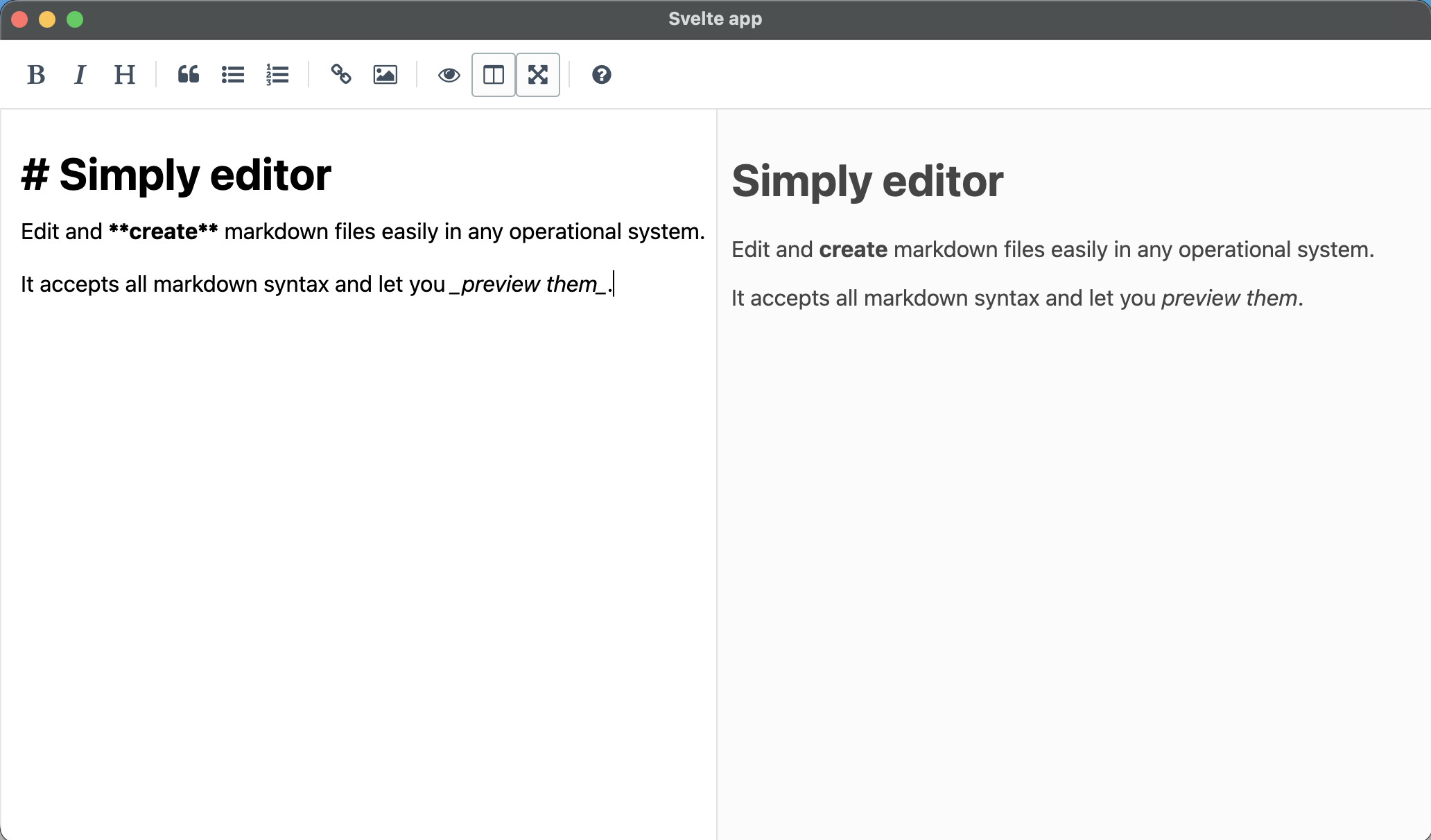Insert a heading with the H icon
The height and width of the screenshot is (840, 1431).
(125, 75)
